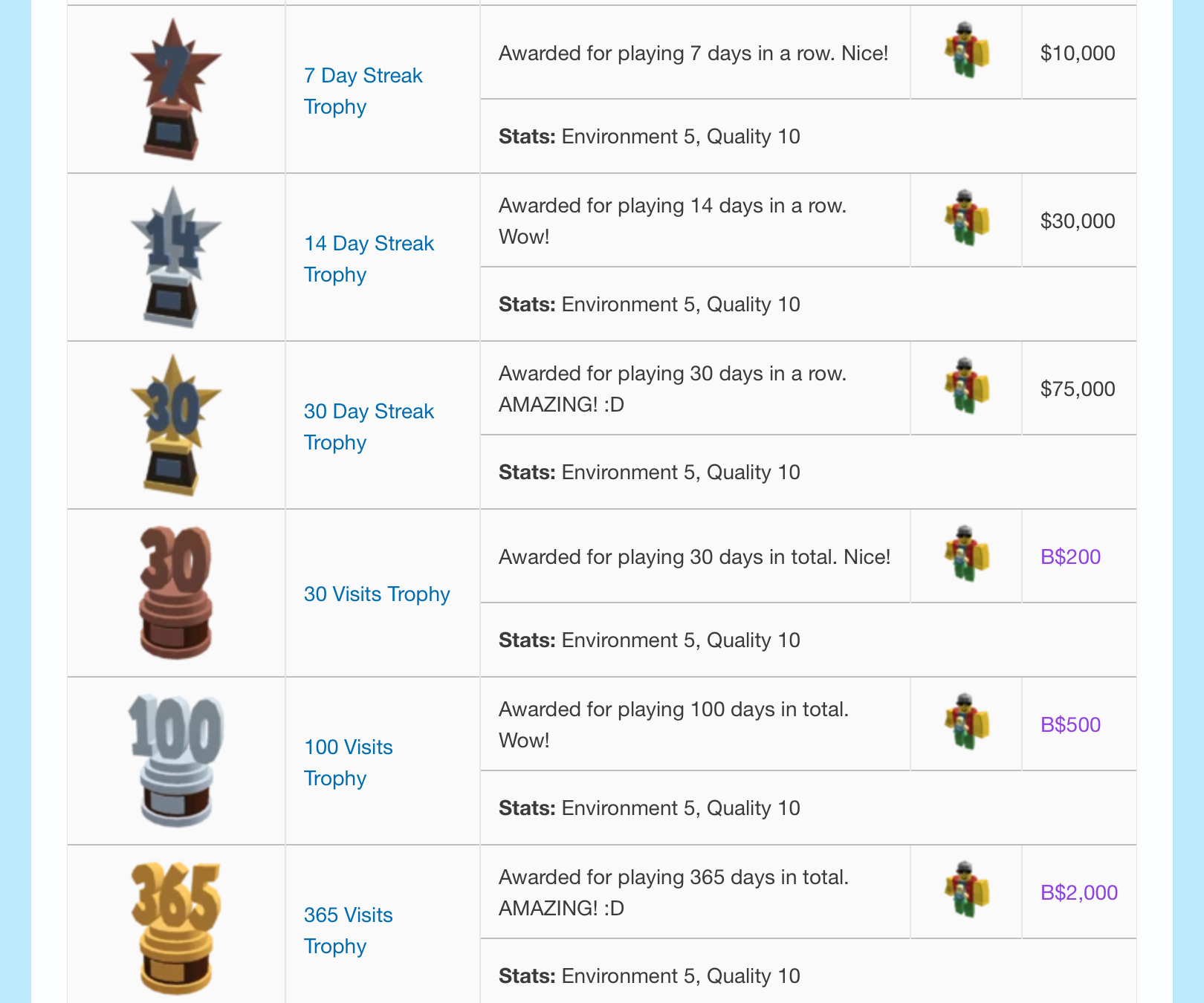This screenshot has width=1204, height=1003.
Task: Open the 30 Visits Trophy link
Action: click(x=377, y=594)
